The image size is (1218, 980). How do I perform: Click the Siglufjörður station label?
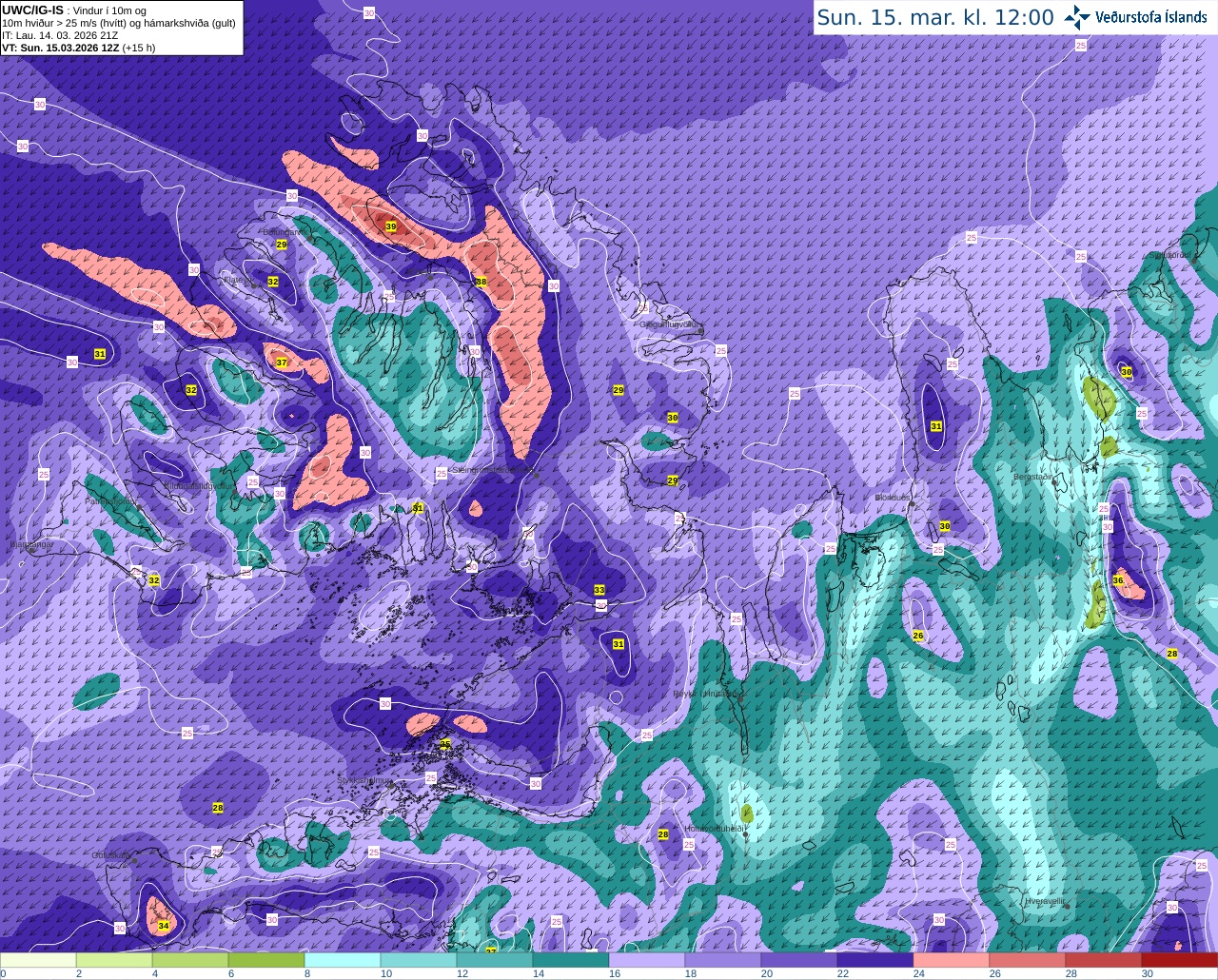(x=1169, y=255)
